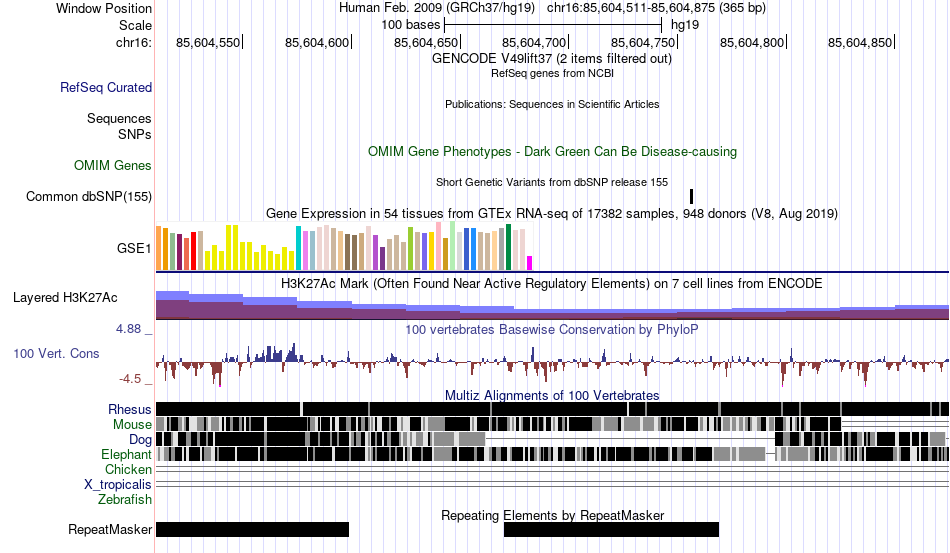The height and width of the screenshot is (553, 950).
Task: Click the X_tropicalis alignment row label
Action: [x=118, y=485]
